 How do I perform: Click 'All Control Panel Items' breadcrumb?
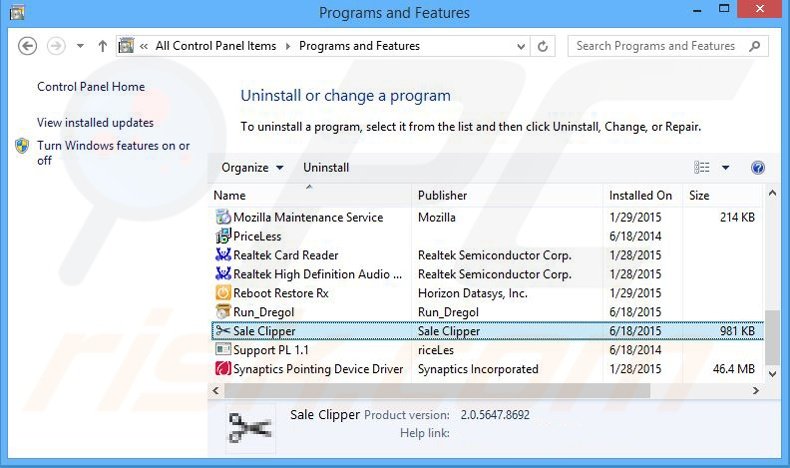(x=216, y=46)
